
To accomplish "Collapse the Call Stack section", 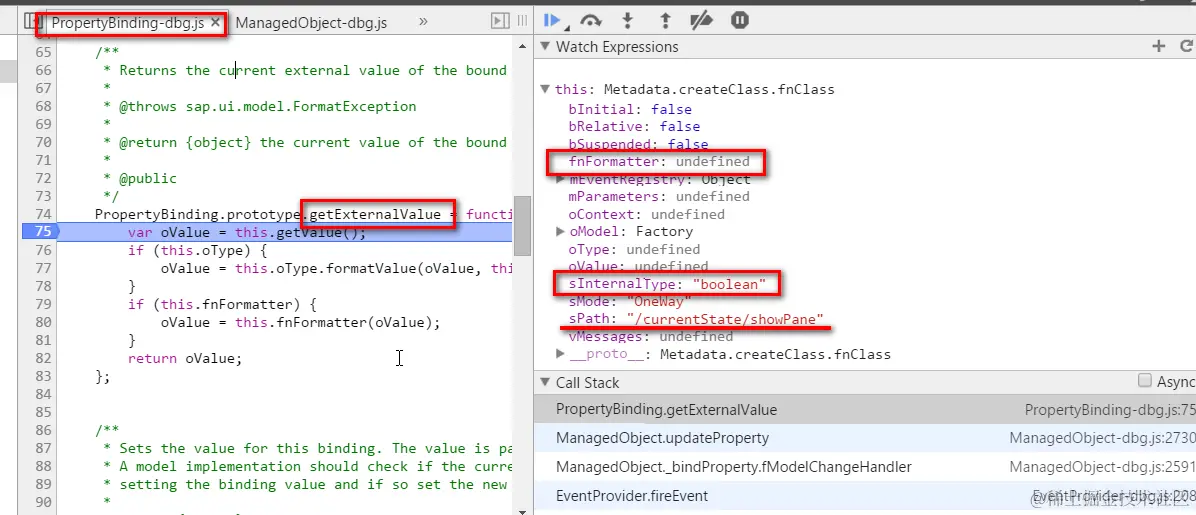I will point(545,382).
